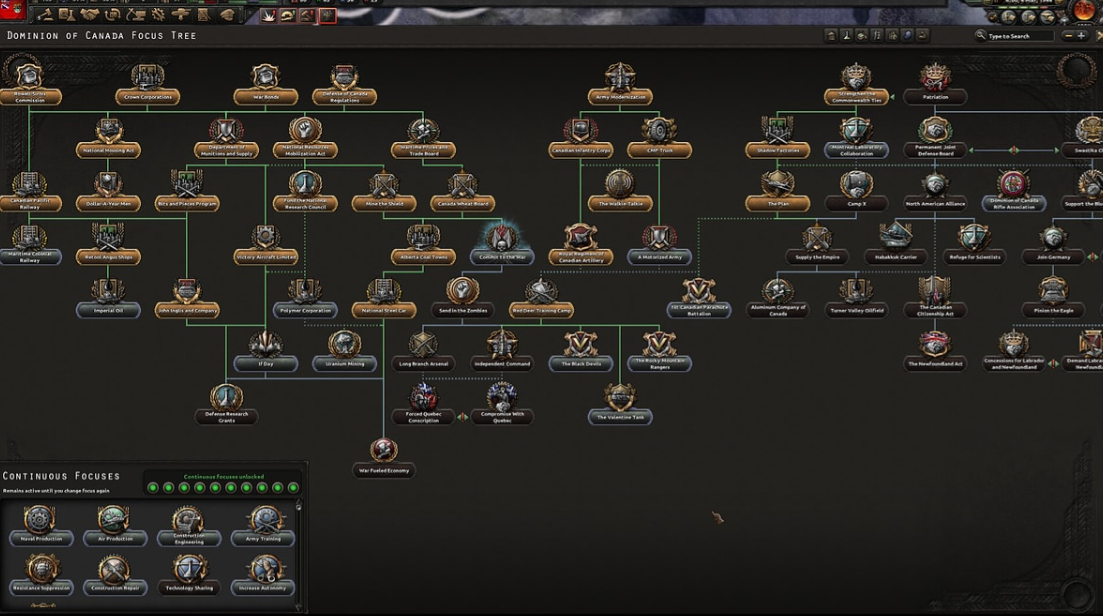Select the Victory Aircraft Limited focus

tap(266, 245)
